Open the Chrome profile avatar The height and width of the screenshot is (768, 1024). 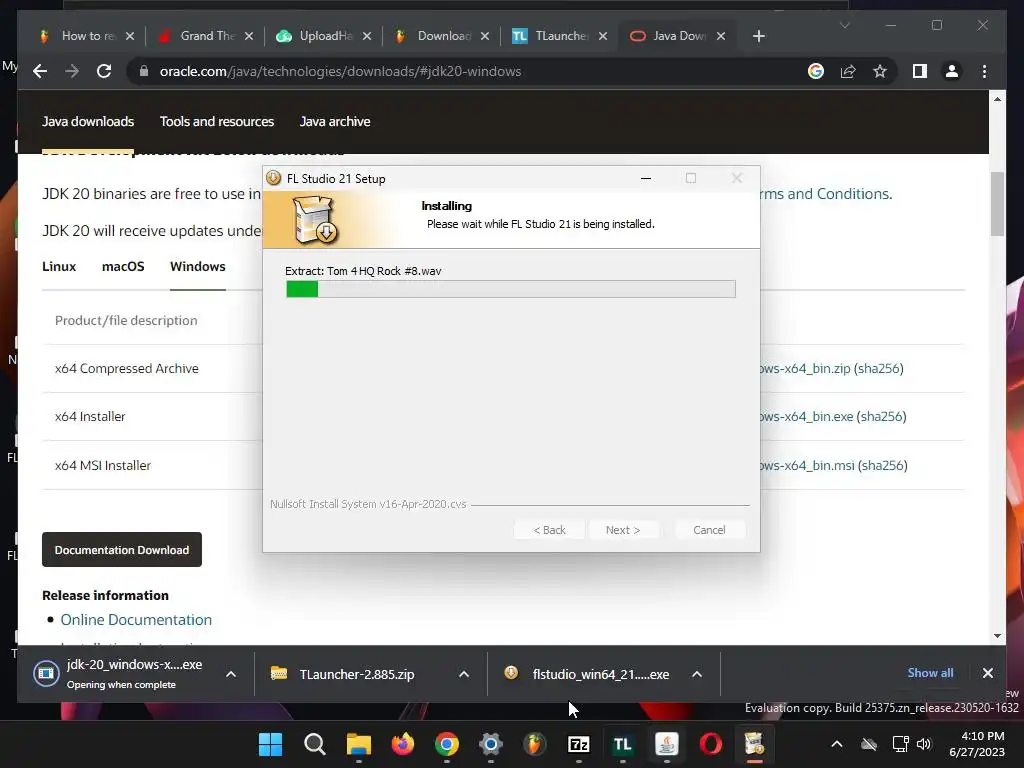pyautogui.click(x=952, y=71)
